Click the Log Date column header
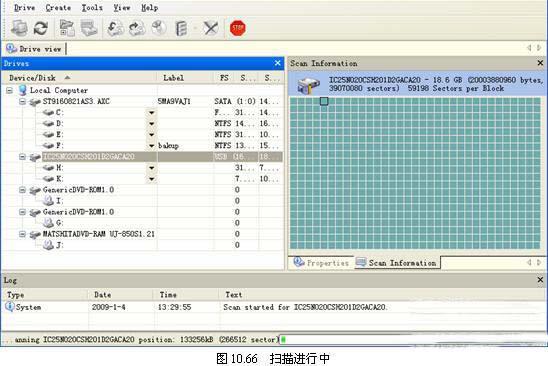 point(120,295)
